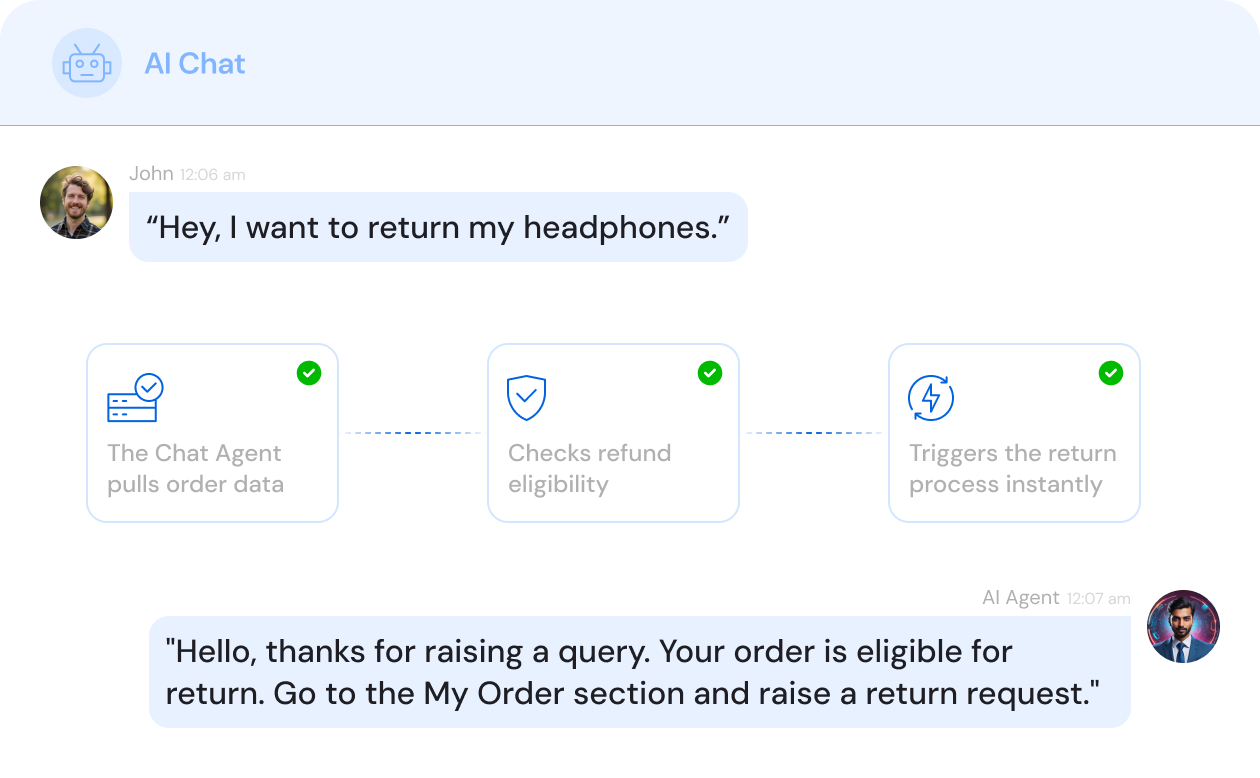This screenshot has height=778, width=1260.
Task: Click the John sender name label
Action: click(x=151, y=174)
